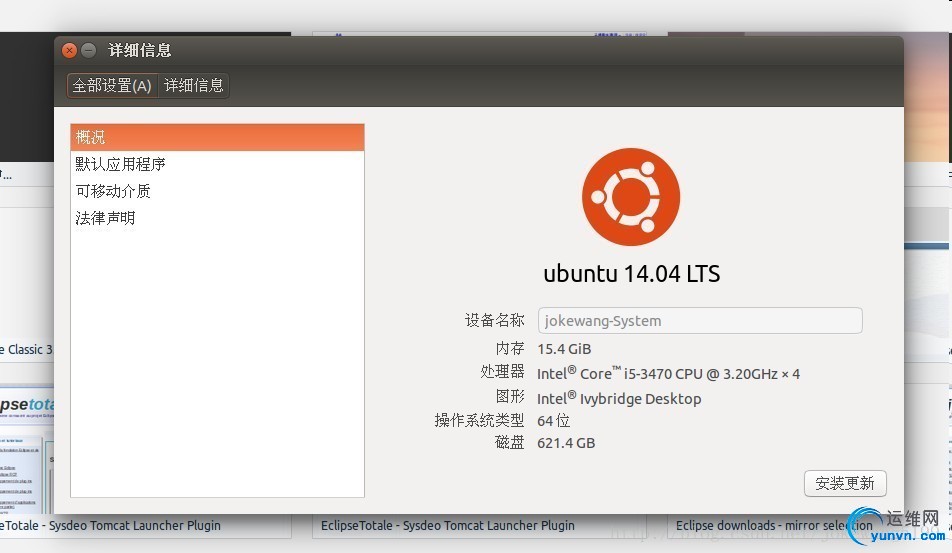The image size is (952, 553).
Task: Minimize the 详细信息 window
Action: click(89, 50)
